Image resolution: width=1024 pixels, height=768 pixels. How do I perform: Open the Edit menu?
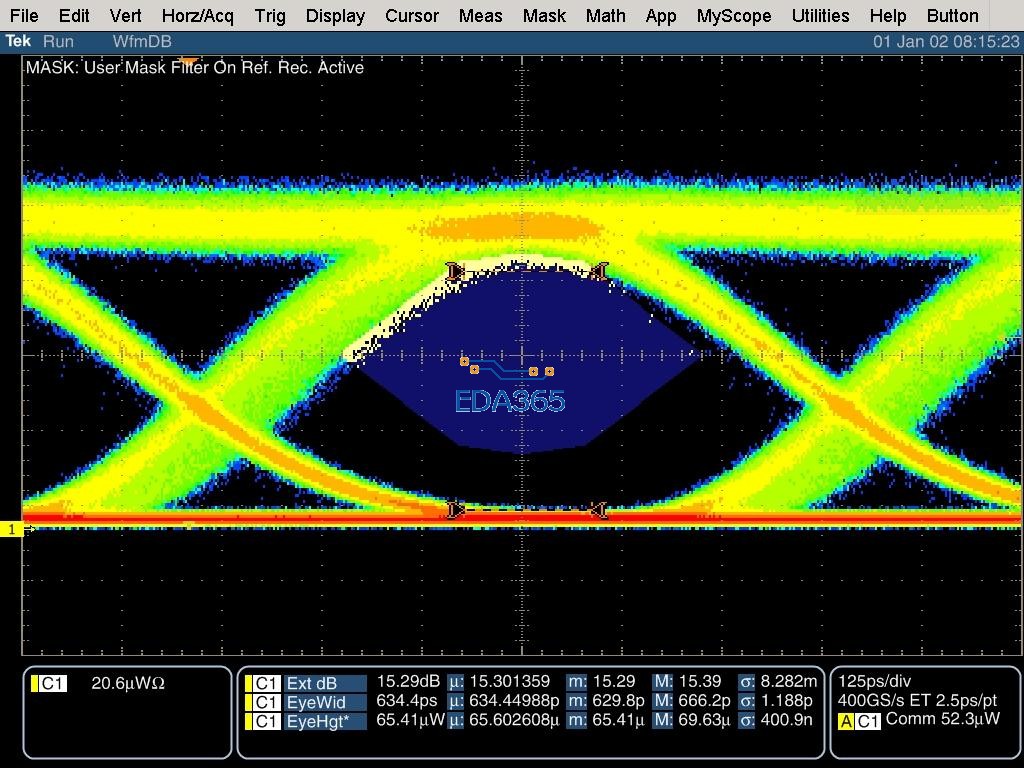[74, 16]
